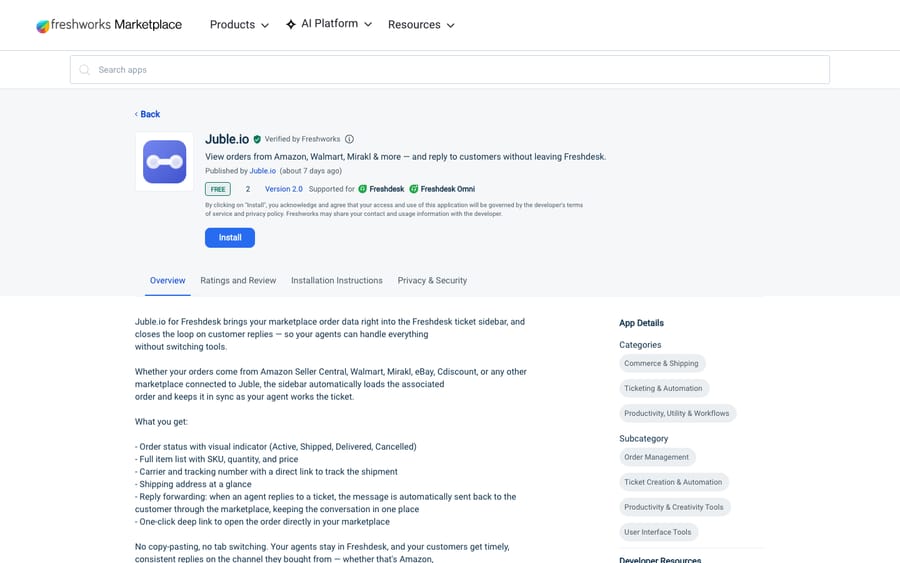
Task: Click the install count number 2
Action: pos(248,189)
